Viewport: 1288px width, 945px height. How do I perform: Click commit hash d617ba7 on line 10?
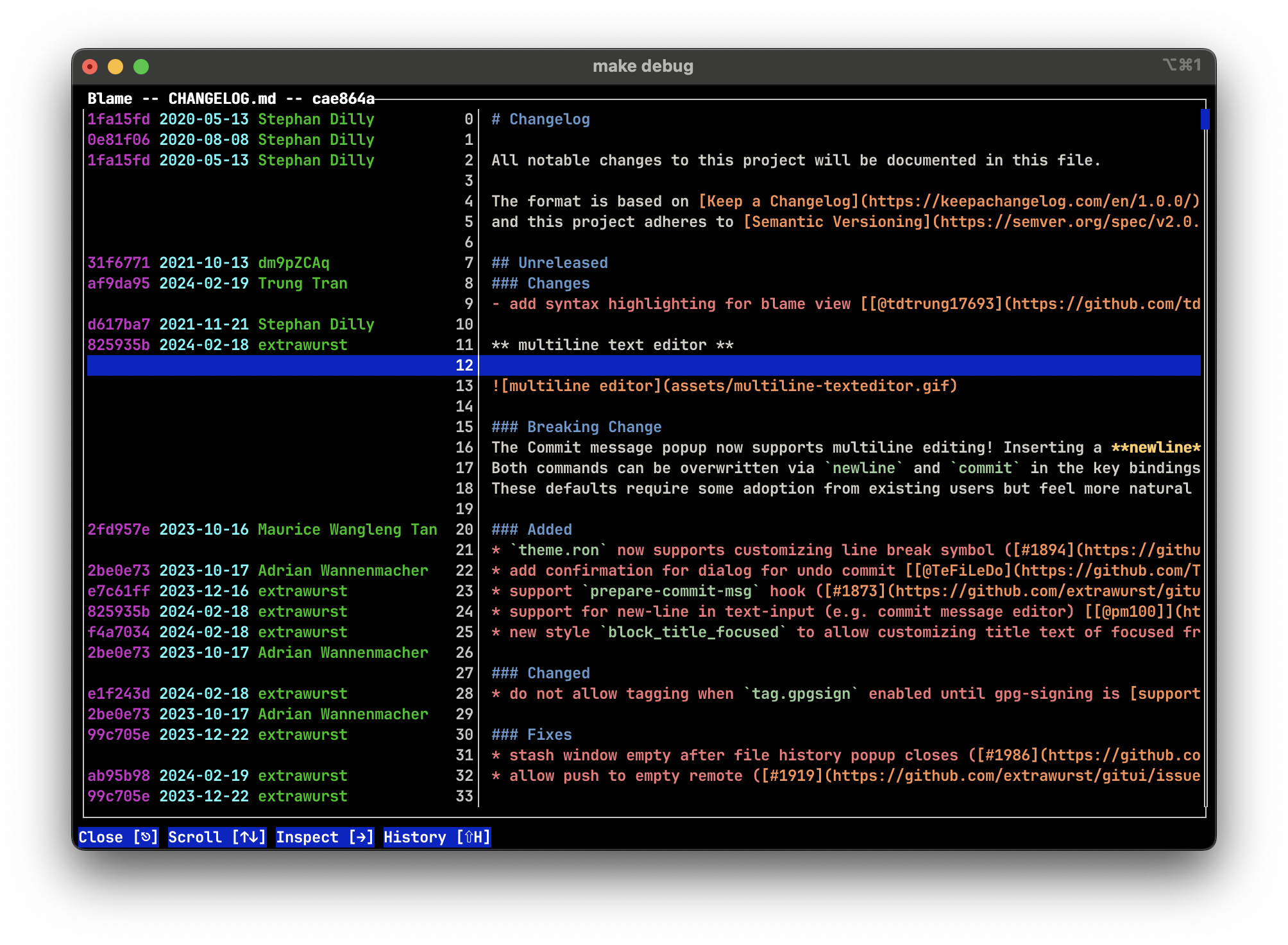(119, 324)
